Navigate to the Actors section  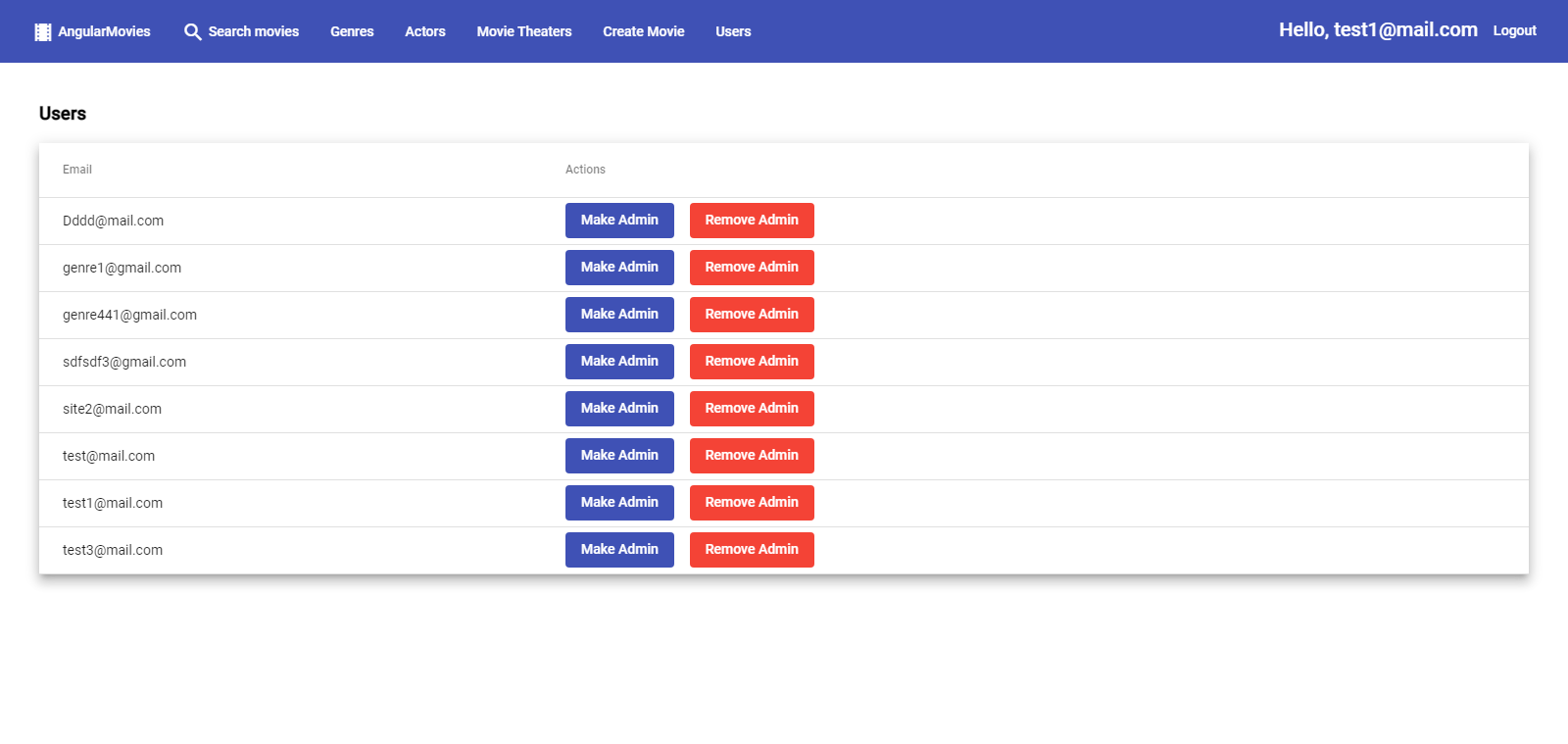425,31
